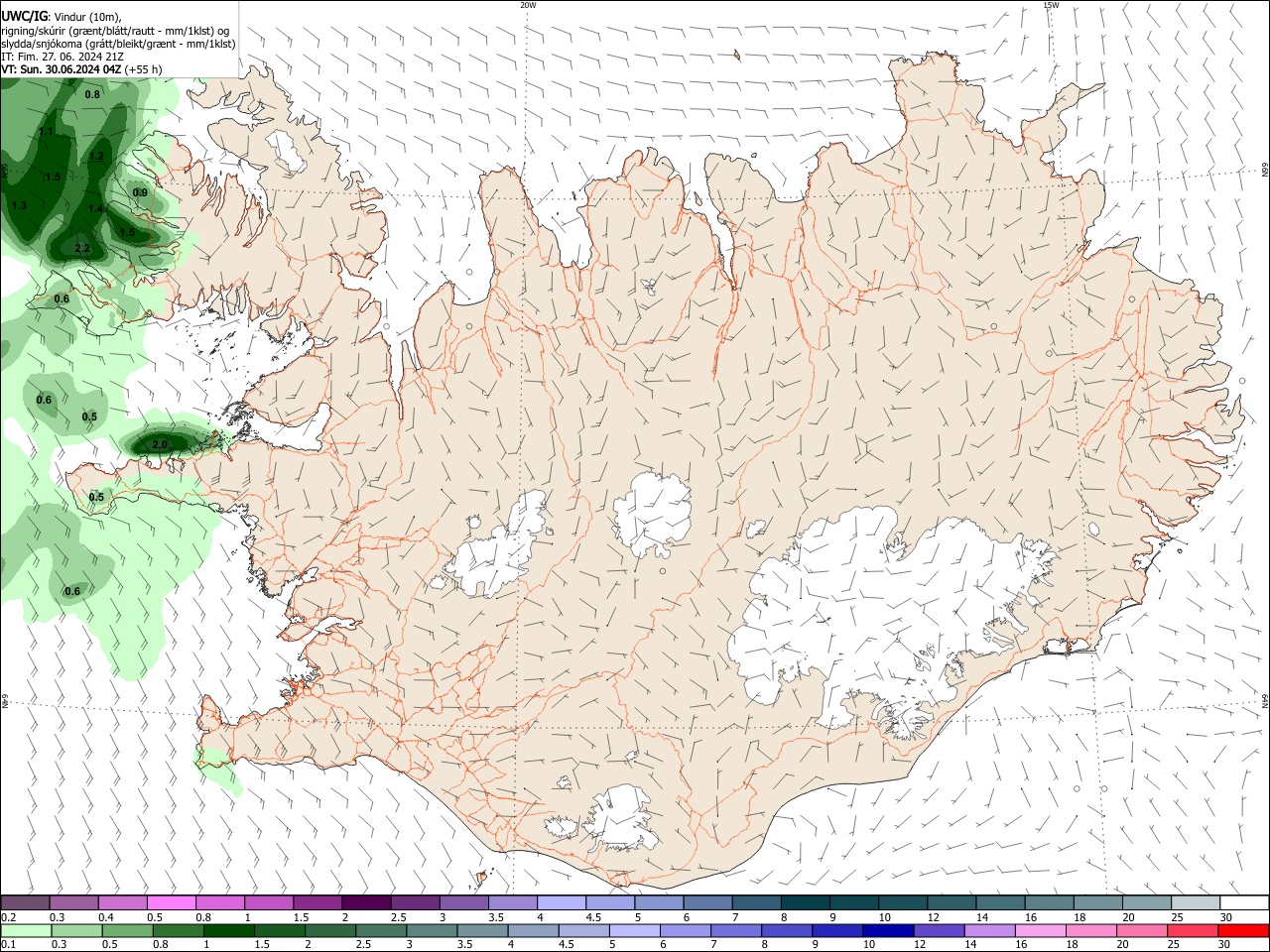Screen dimensions: 1270x952
Task: Click the snow legend swatch between 0.2 and 0.3
Action: 25,903
